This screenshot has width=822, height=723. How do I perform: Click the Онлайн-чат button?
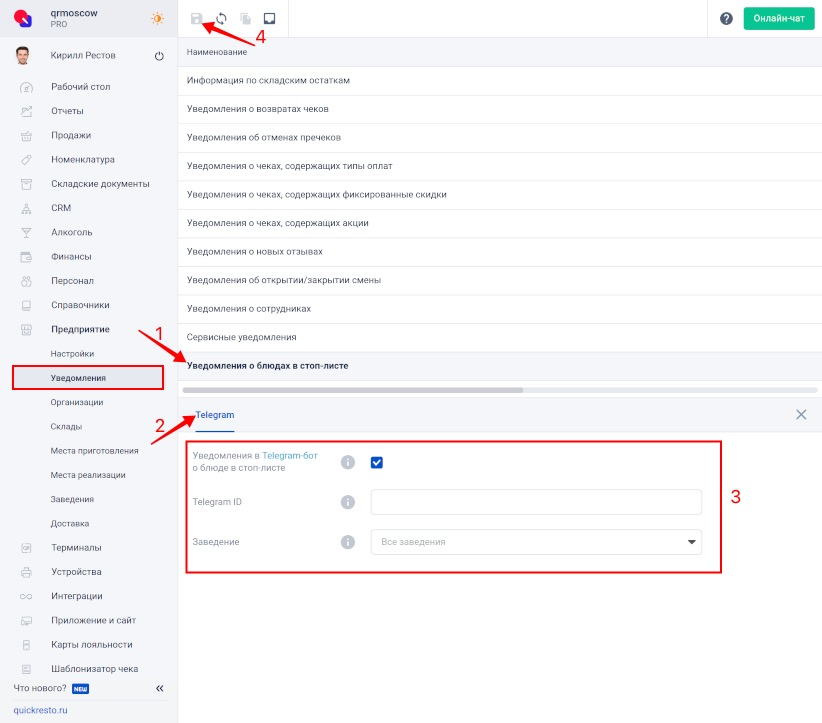coord(778,18)
